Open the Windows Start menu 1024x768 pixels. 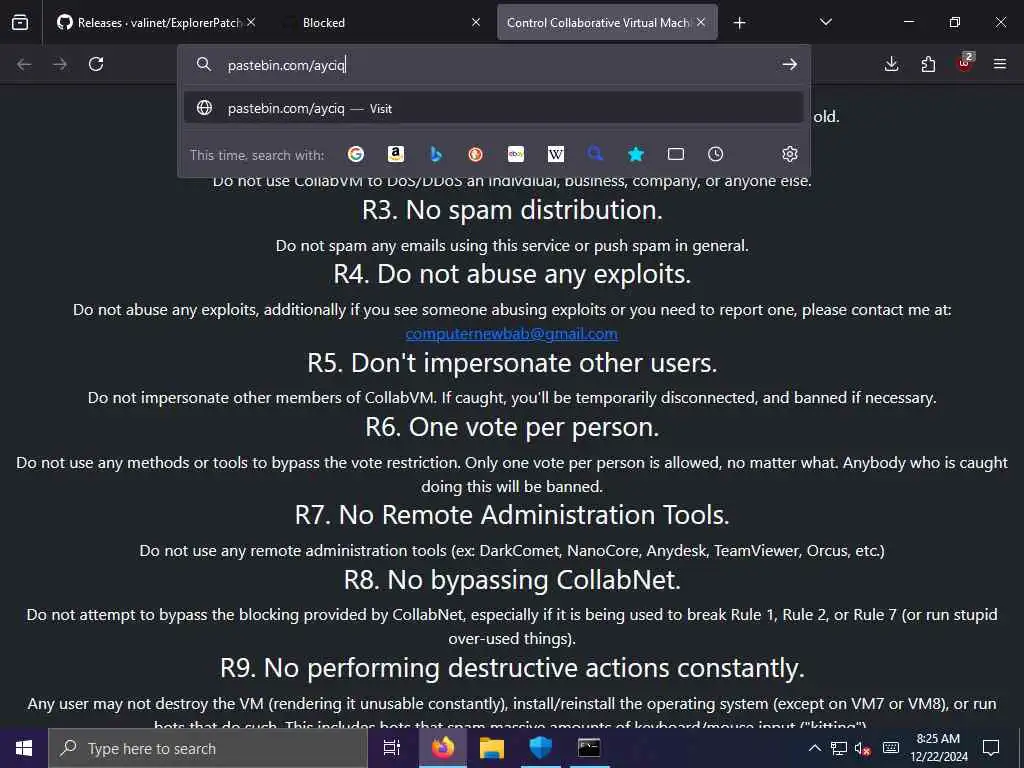click(x=24, y=748)
